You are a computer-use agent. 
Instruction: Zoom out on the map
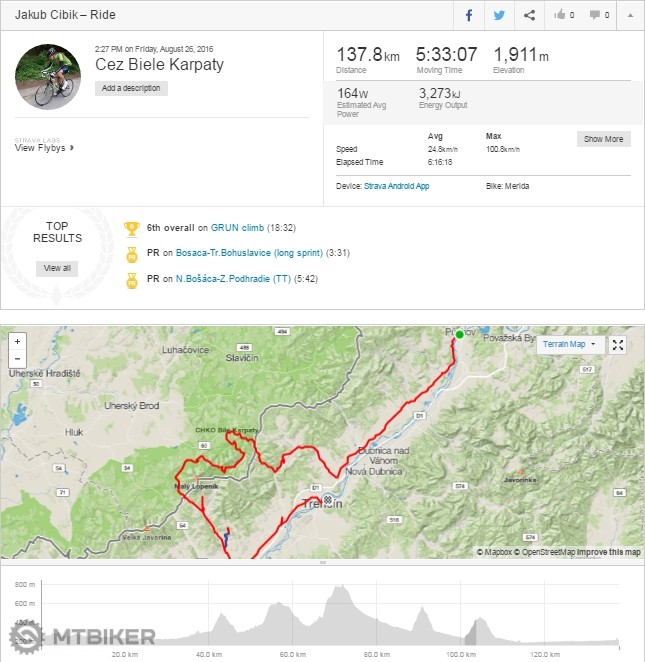coord(17,359)
